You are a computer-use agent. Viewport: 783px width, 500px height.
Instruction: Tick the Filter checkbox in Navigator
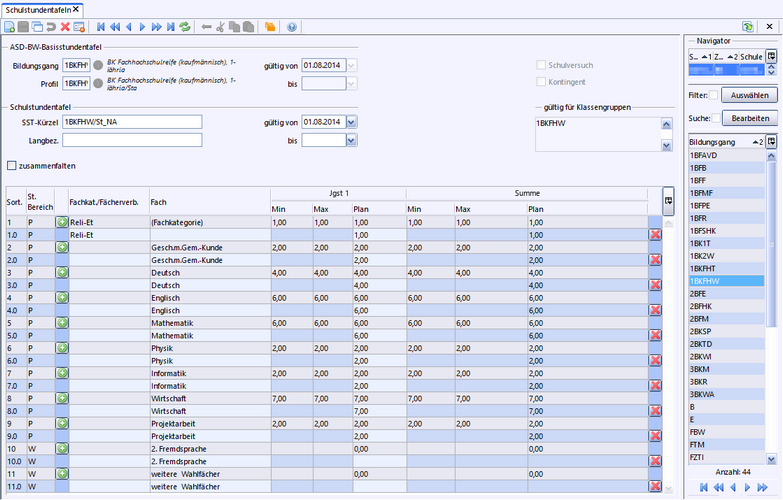tap(713, 95)
